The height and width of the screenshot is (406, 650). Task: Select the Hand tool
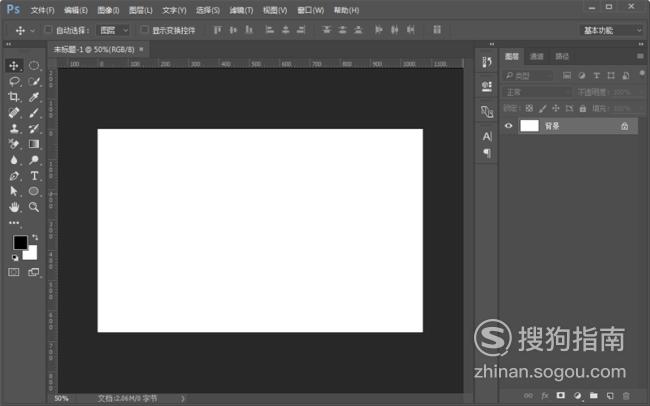click(14, 207)
